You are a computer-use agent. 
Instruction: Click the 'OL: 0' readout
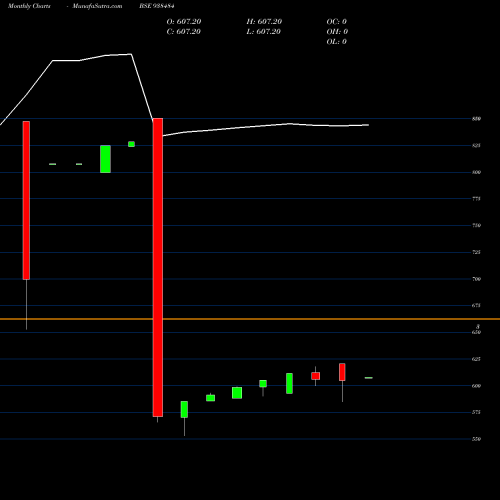(x=337, y=42)
